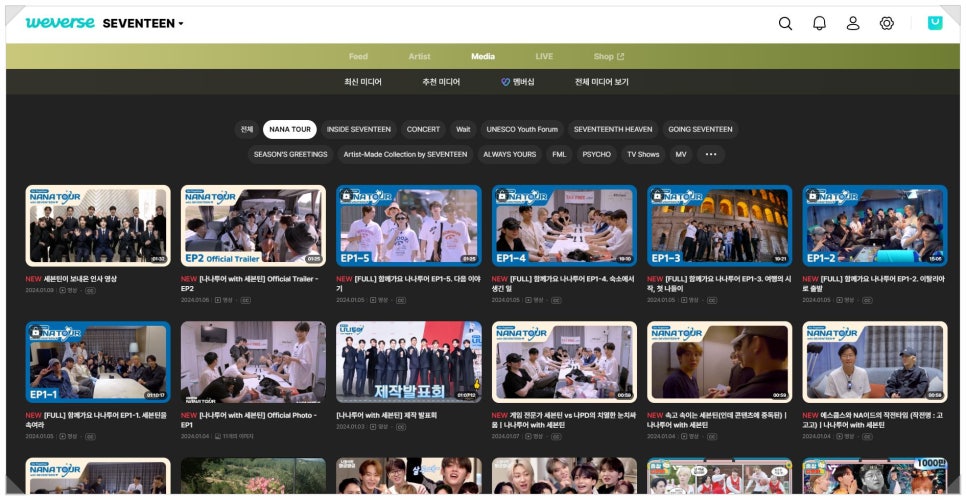Select the ALWAYS YOURS chip
Image resolution: width=966 pixels, height=500 pixels.
coord(509,155)
